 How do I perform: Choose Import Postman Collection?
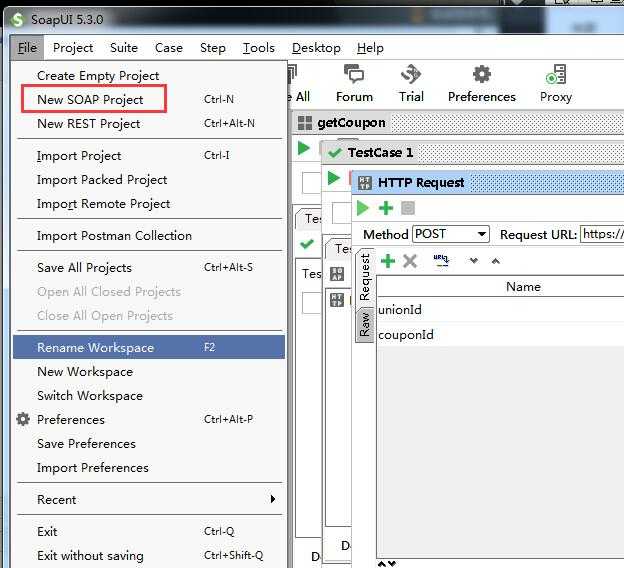149,236
